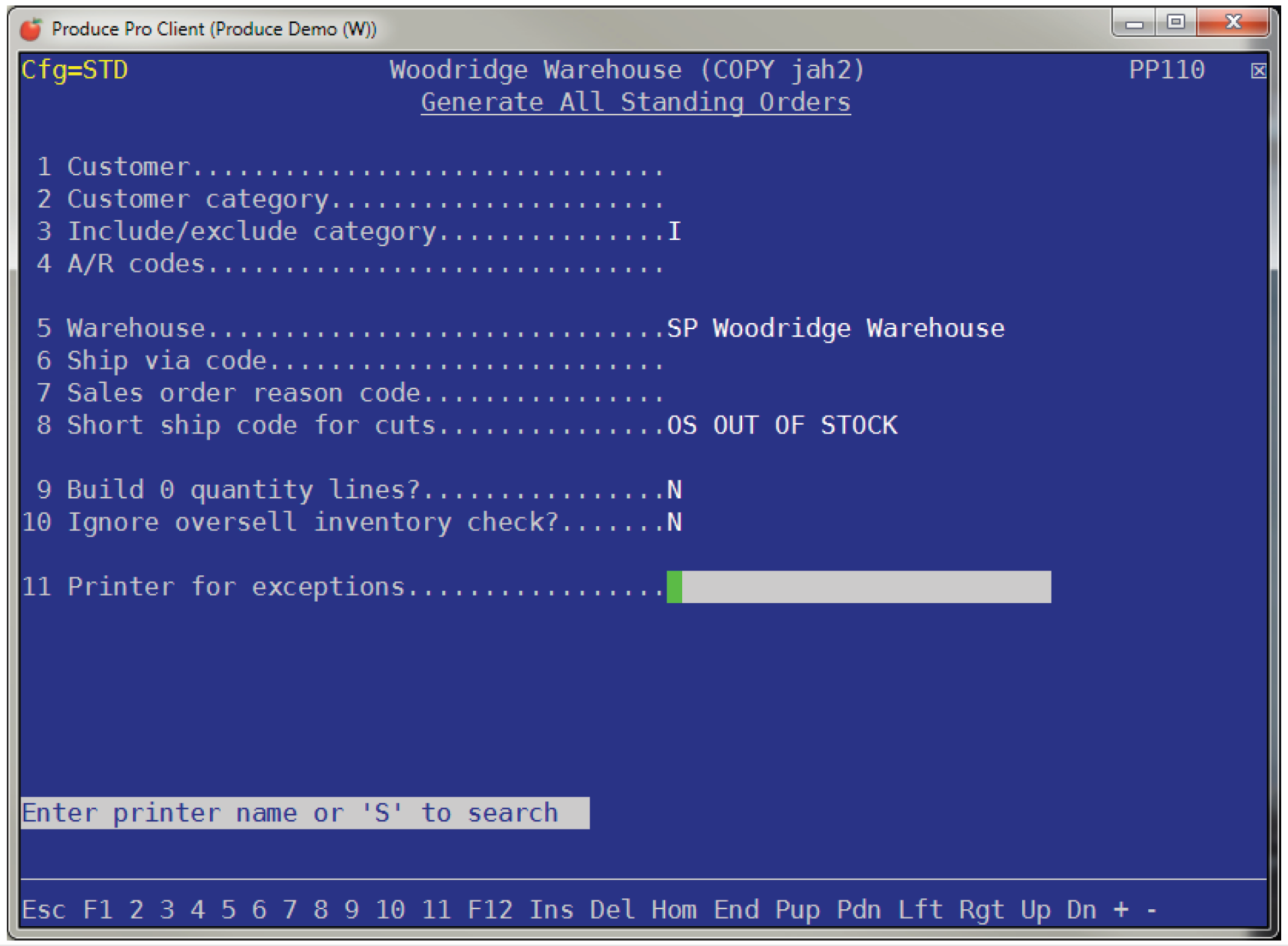Select the A/R codes line 4
Screen dimensions: 1288x946
pos(350,264)
